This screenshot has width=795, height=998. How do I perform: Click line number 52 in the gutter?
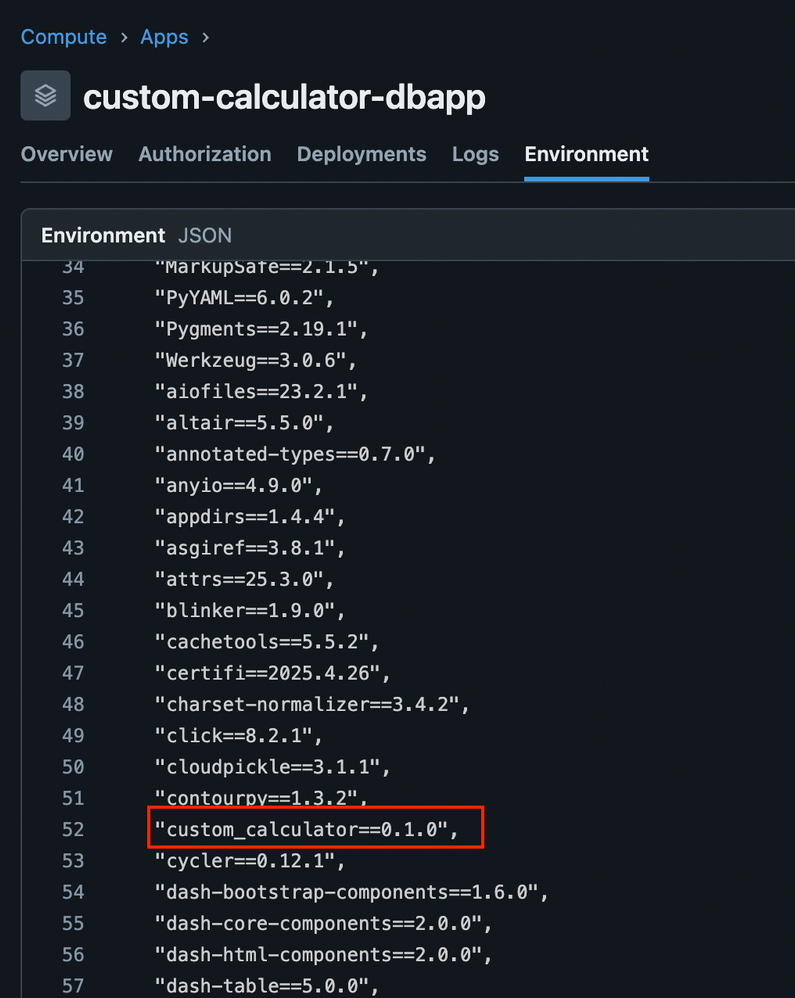pyautogui.click(x=72, y=829)
